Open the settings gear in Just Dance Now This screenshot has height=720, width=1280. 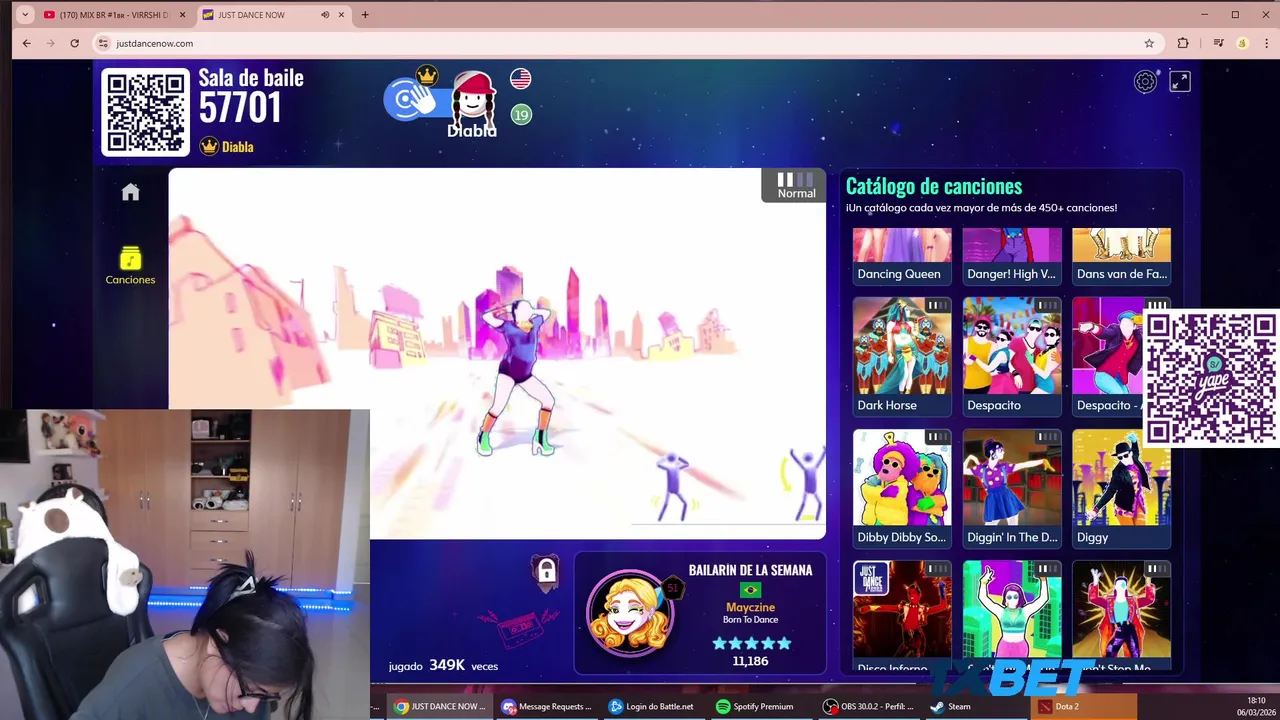click(1145, 82)
